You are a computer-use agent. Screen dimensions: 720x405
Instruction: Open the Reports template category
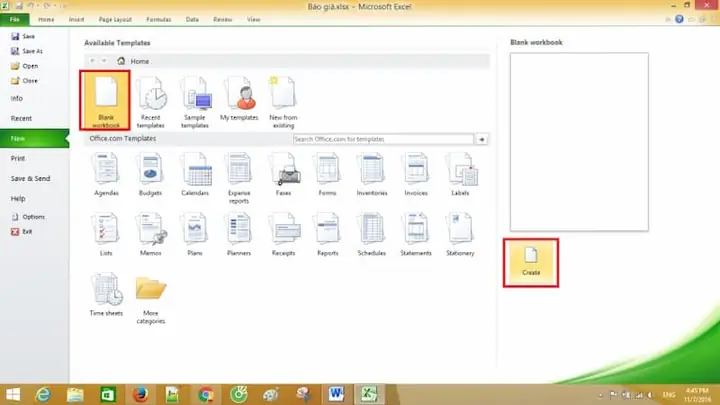(327, 234)
